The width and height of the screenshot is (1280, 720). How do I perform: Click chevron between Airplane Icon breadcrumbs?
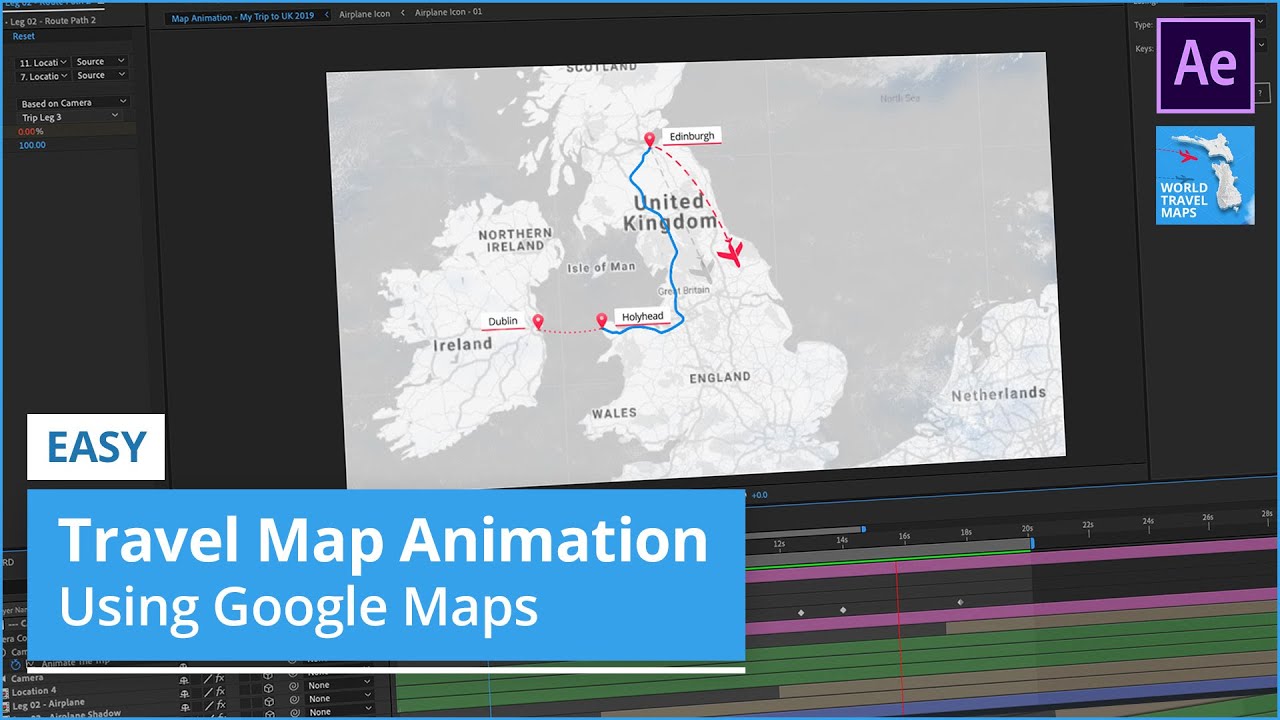(x=403, y=13)
